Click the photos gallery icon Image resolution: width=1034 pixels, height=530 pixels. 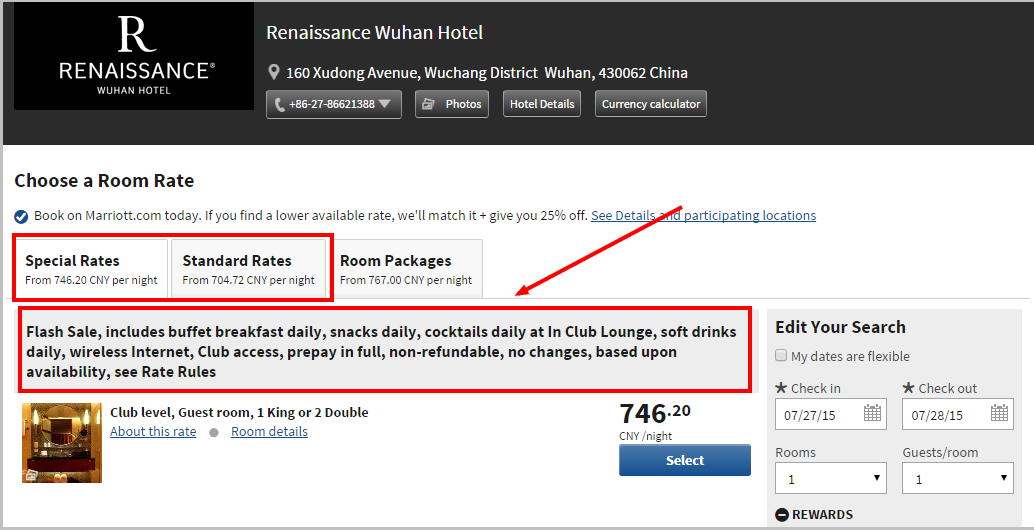point(429,104)
